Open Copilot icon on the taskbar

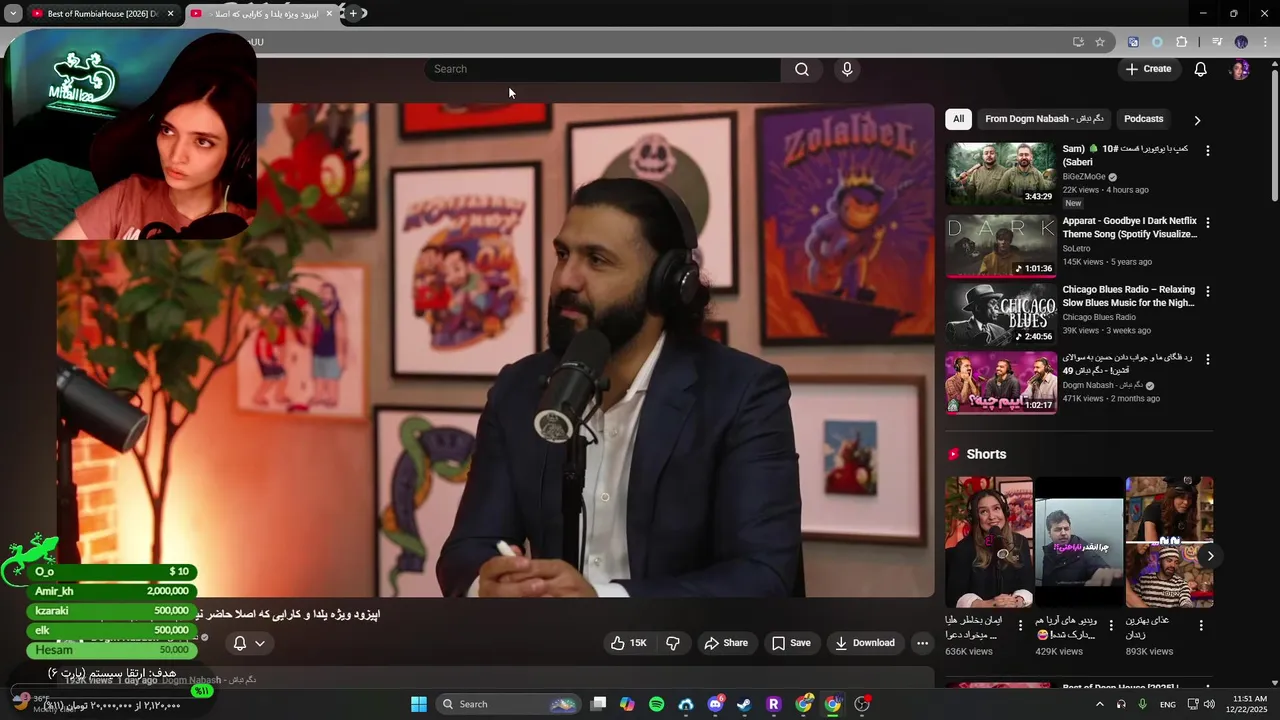tap(627, 704)
